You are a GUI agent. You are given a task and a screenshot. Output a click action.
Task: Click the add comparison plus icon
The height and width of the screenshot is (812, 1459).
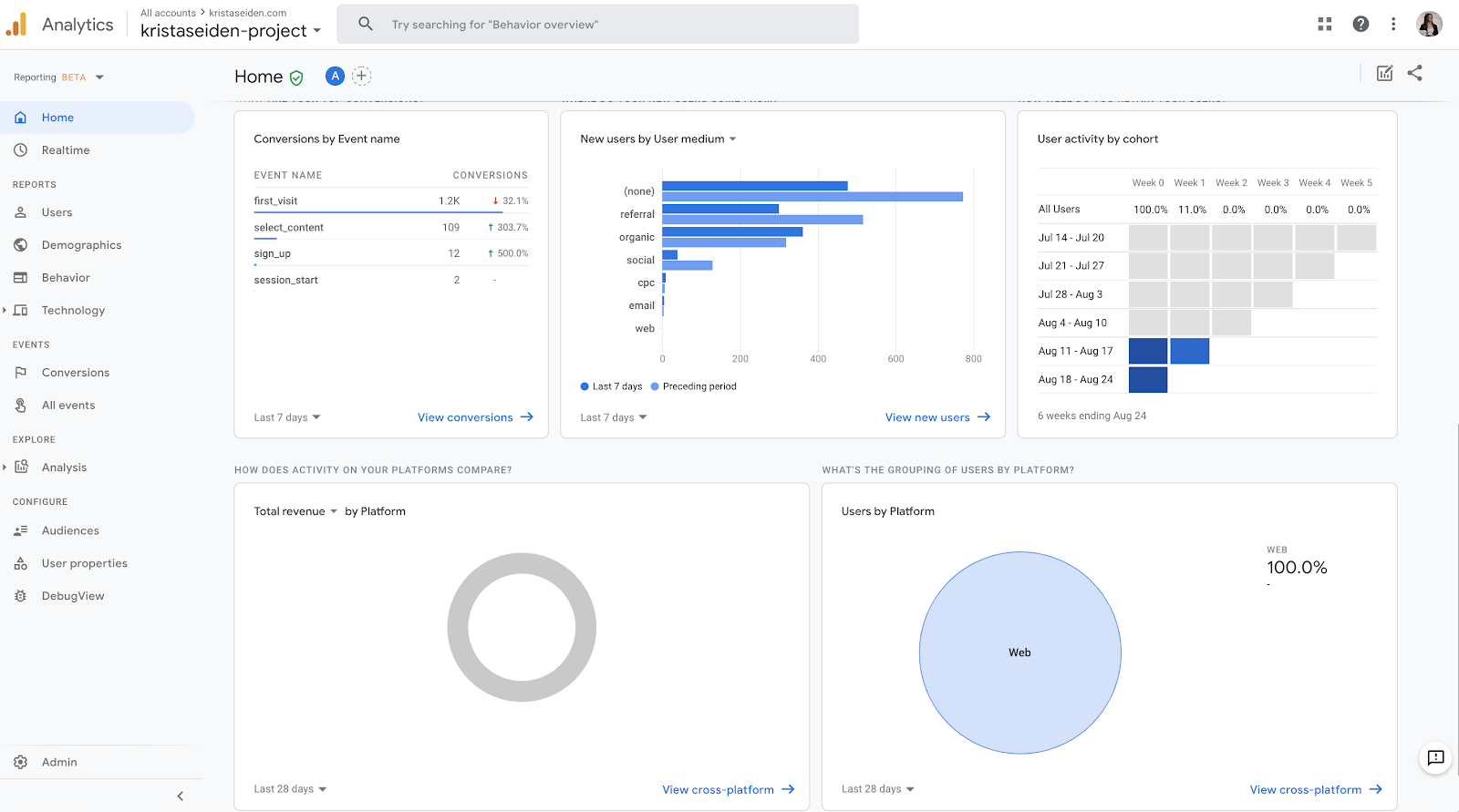(362, 76)
